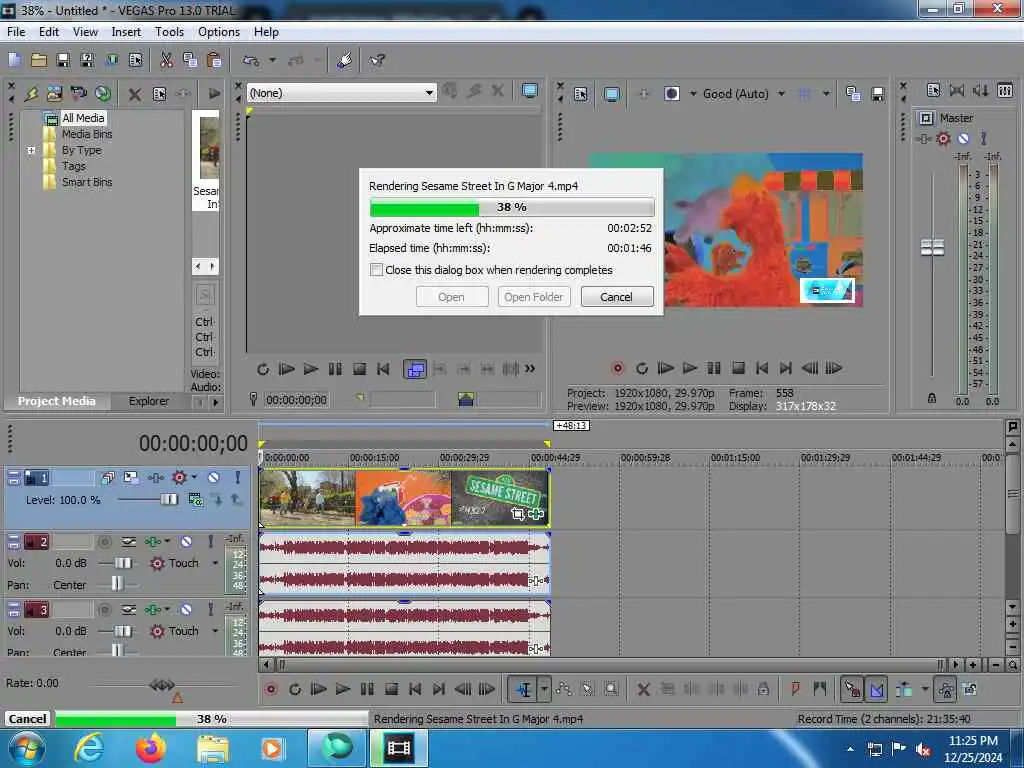Check Close this dialog box when rendering completes
Screen dimensions: 1024x768
(376, 270)
